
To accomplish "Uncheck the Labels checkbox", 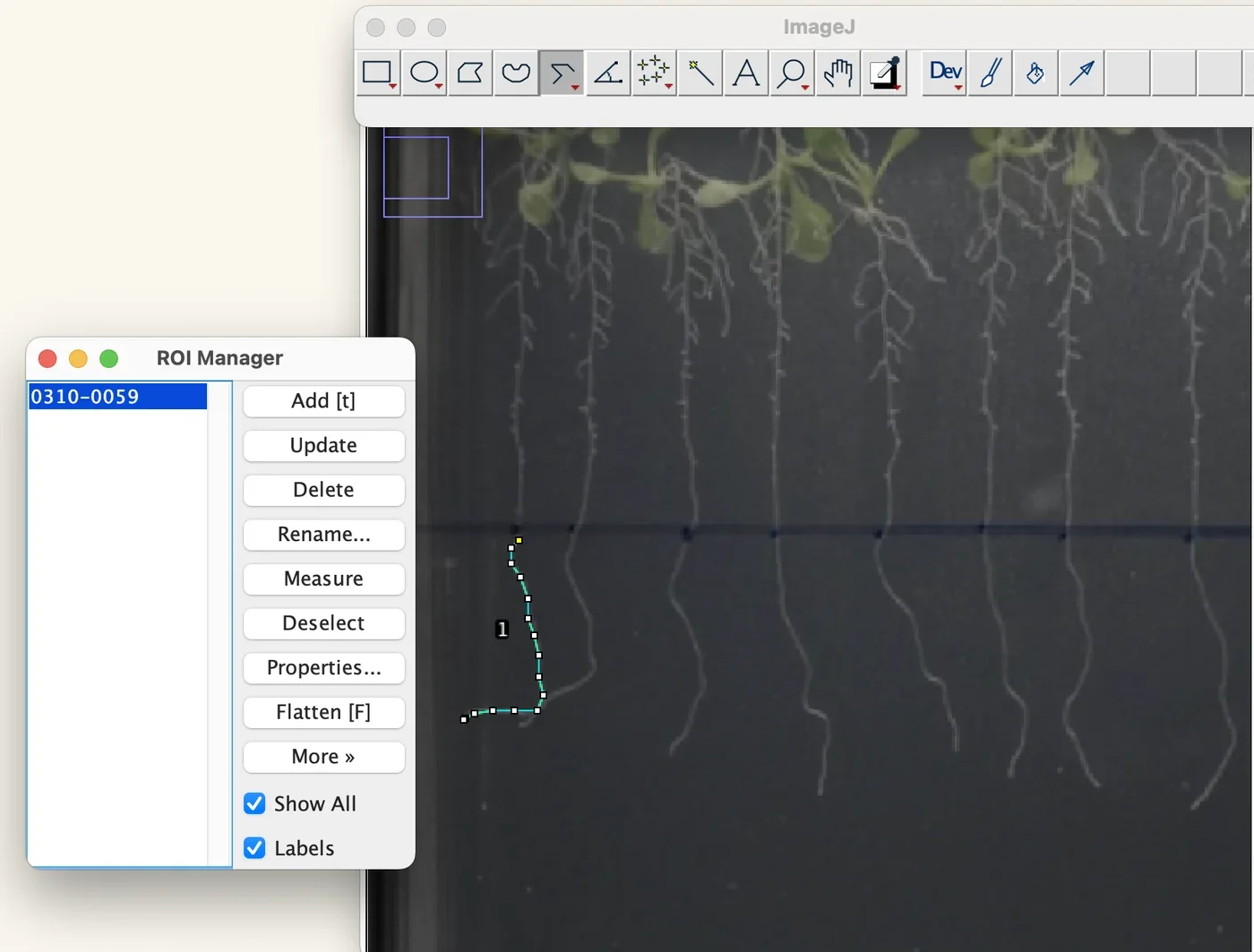I will (x=254, y=848).
